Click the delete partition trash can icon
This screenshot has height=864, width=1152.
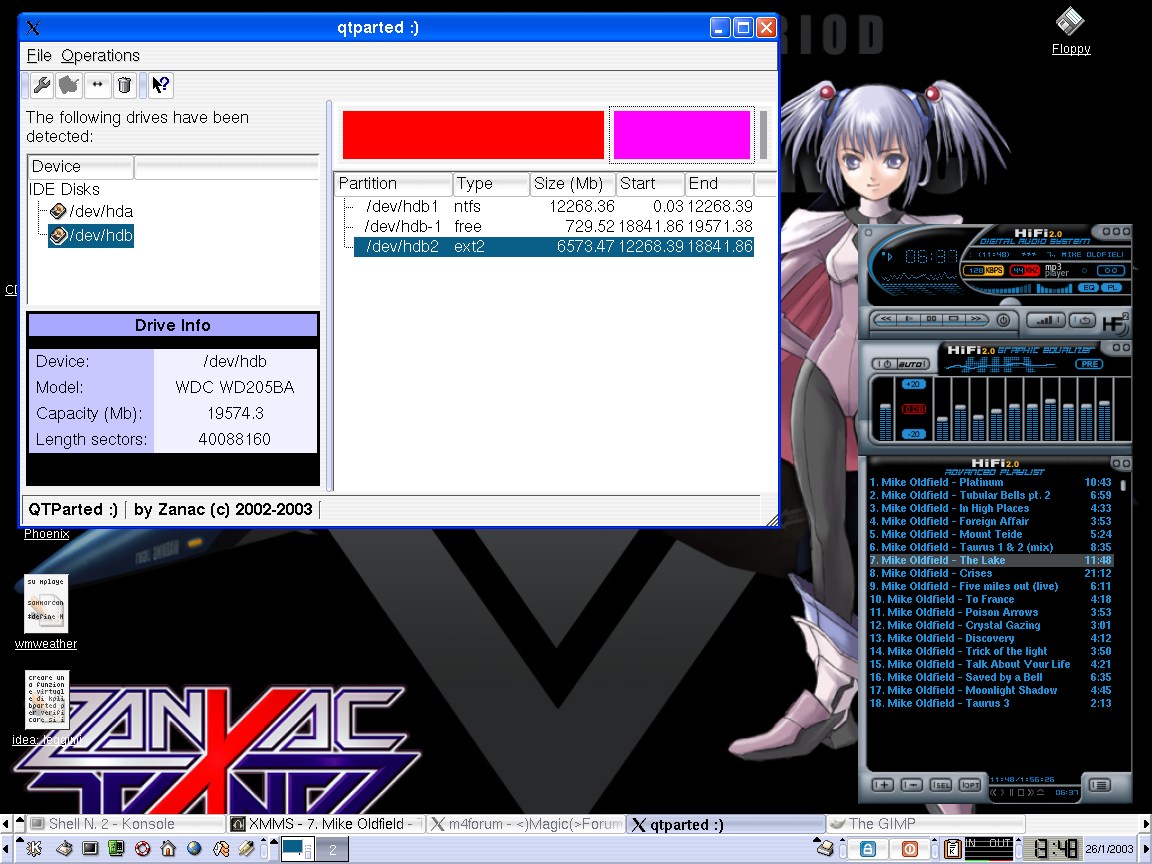click(124, 86)
